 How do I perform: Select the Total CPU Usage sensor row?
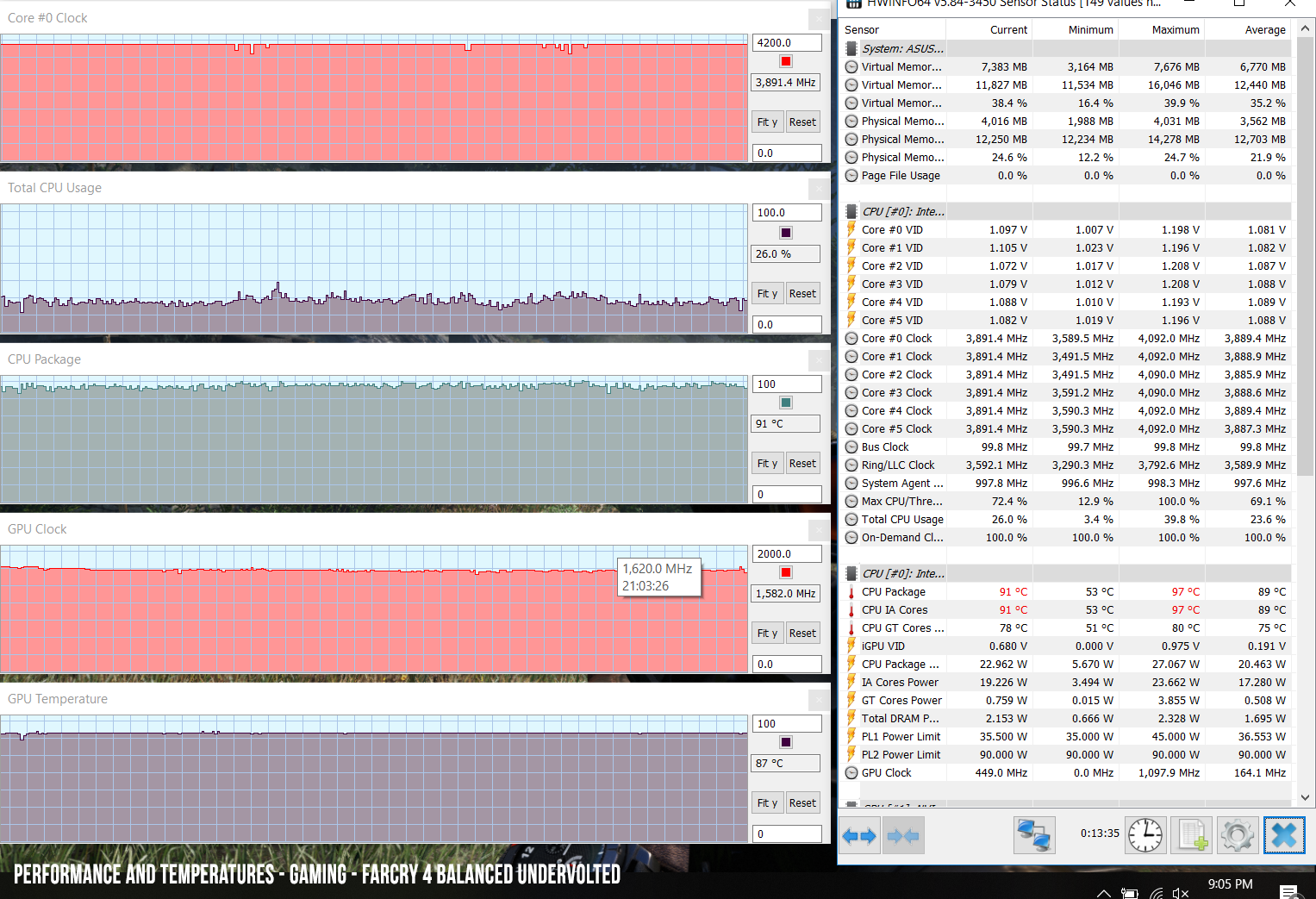(x=1066, y=520)
